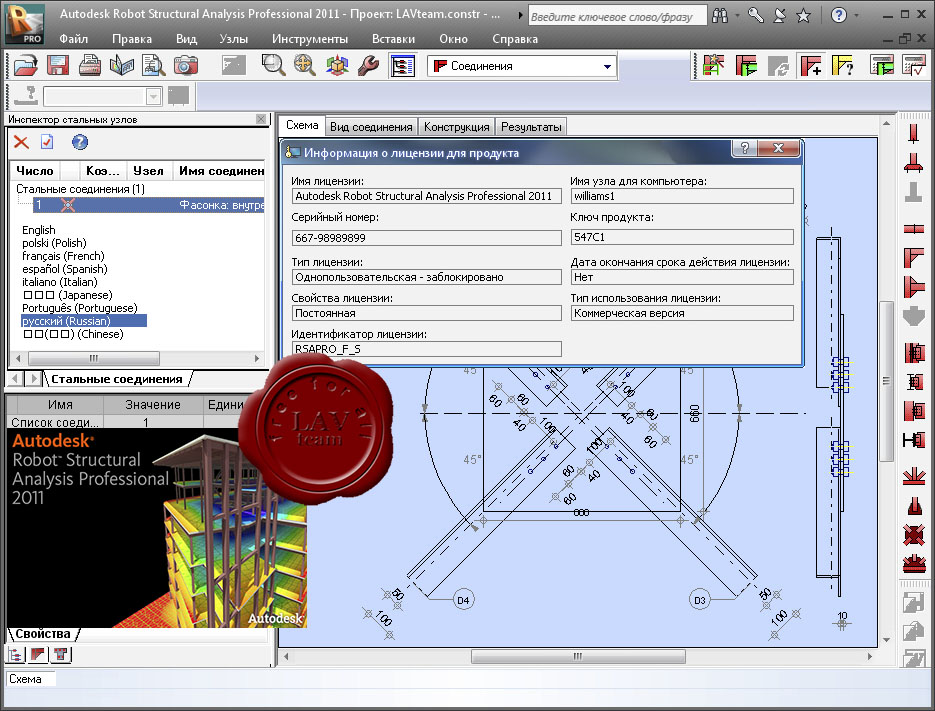Click the binoculars search icon in title bar
935x711 pixels.
pyautogui.click(x=720, y=16)
